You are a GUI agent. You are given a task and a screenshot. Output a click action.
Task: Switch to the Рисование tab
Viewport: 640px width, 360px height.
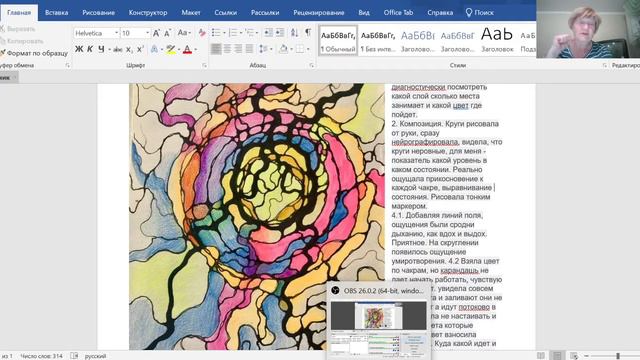tap(98, 13)
